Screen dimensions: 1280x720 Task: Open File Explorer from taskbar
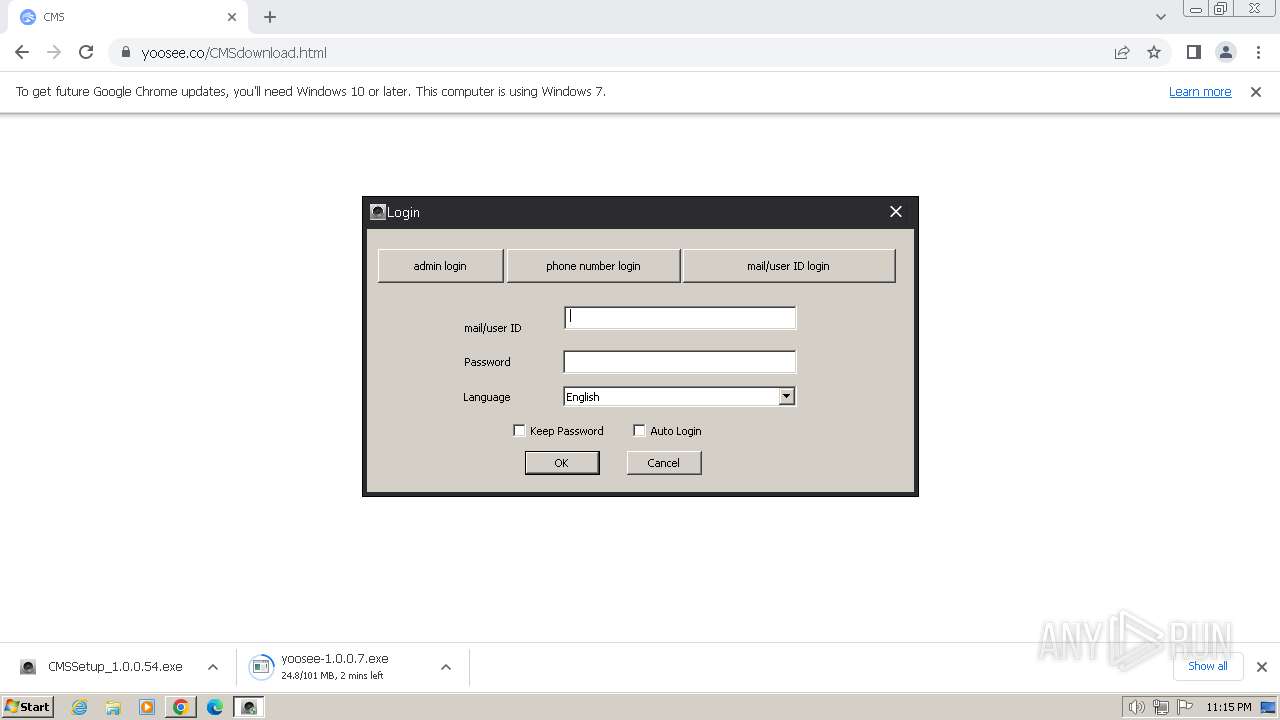[x=113, y=707]
